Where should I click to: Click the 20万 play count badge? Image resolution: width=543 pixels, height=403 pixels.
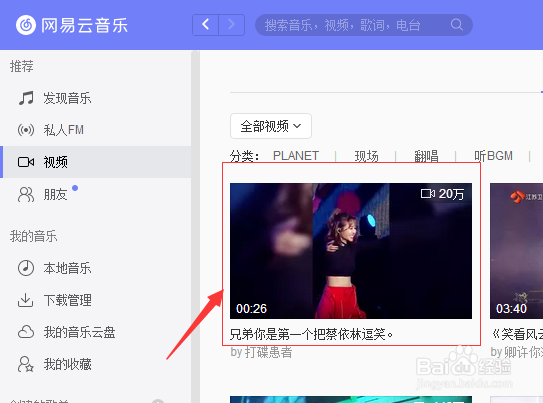coord(442,194)
